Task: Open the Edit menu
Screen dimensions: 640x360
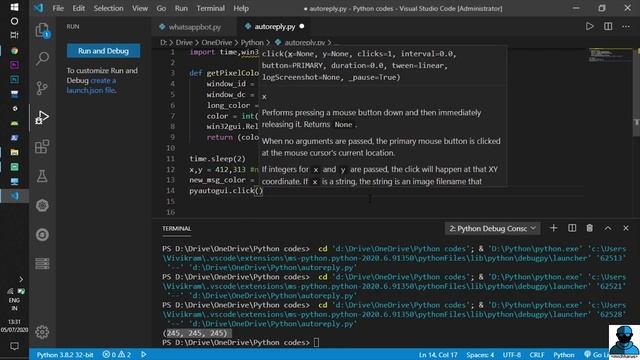Action: 78,8
